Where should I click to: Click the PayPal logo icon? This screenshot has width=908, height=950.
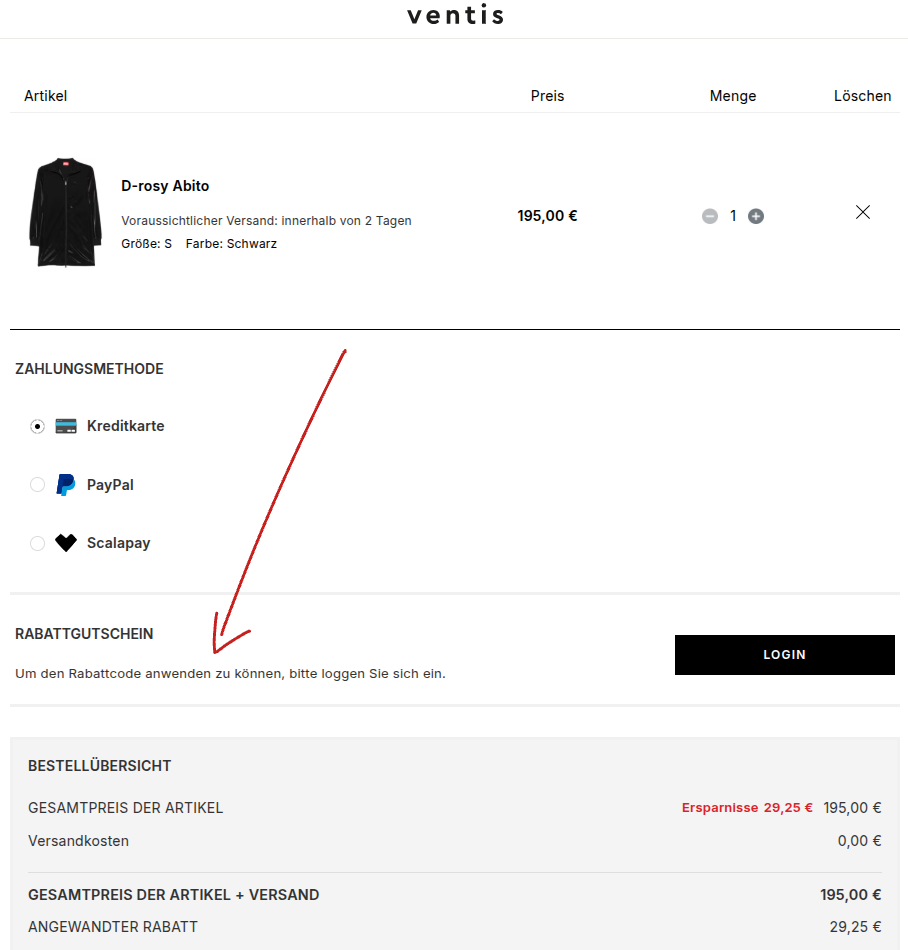tap(65, 485)
